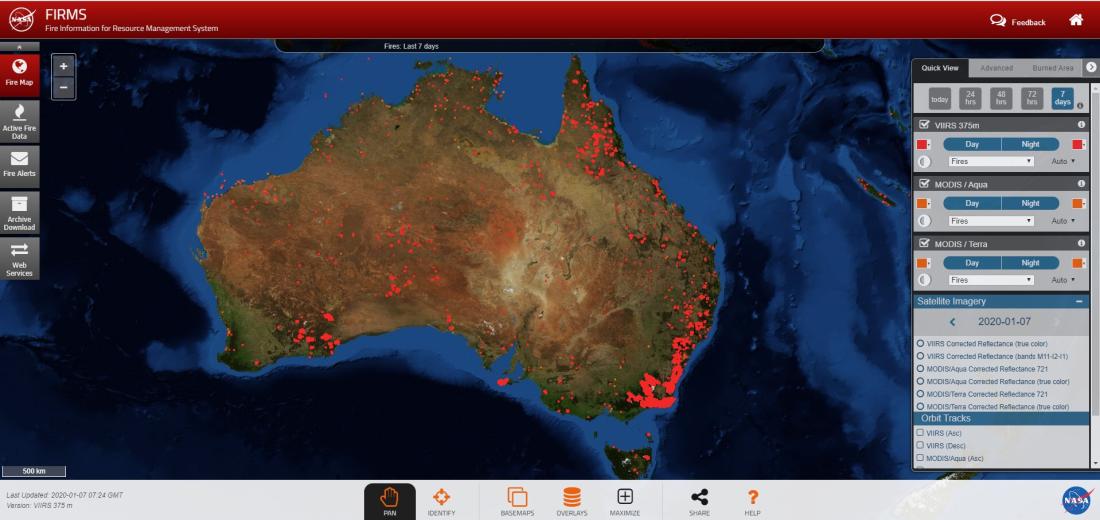Click the NASA logo in header
Image resolution: width=1100 pixels, height=520 pixels.
click(22, 19)
